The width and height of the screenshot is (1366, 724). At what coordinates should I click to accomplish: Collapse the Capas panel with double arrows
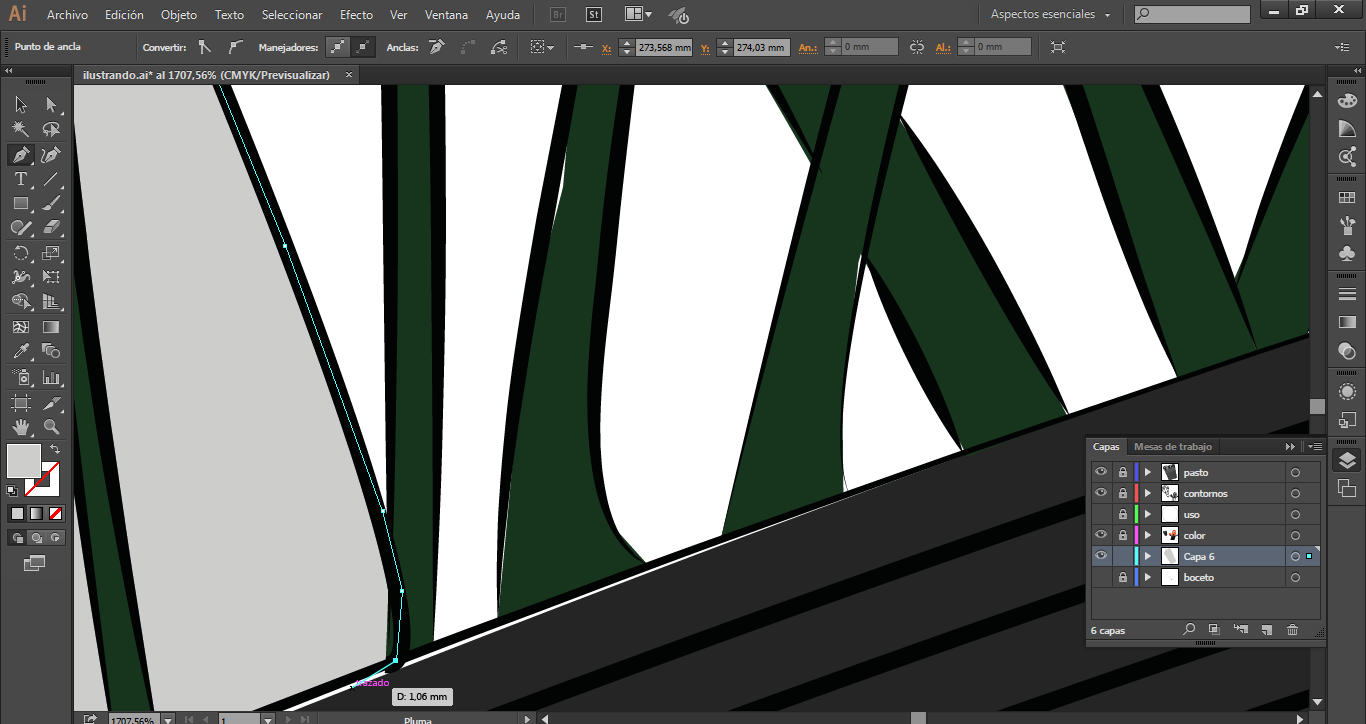click(1291, 447)
